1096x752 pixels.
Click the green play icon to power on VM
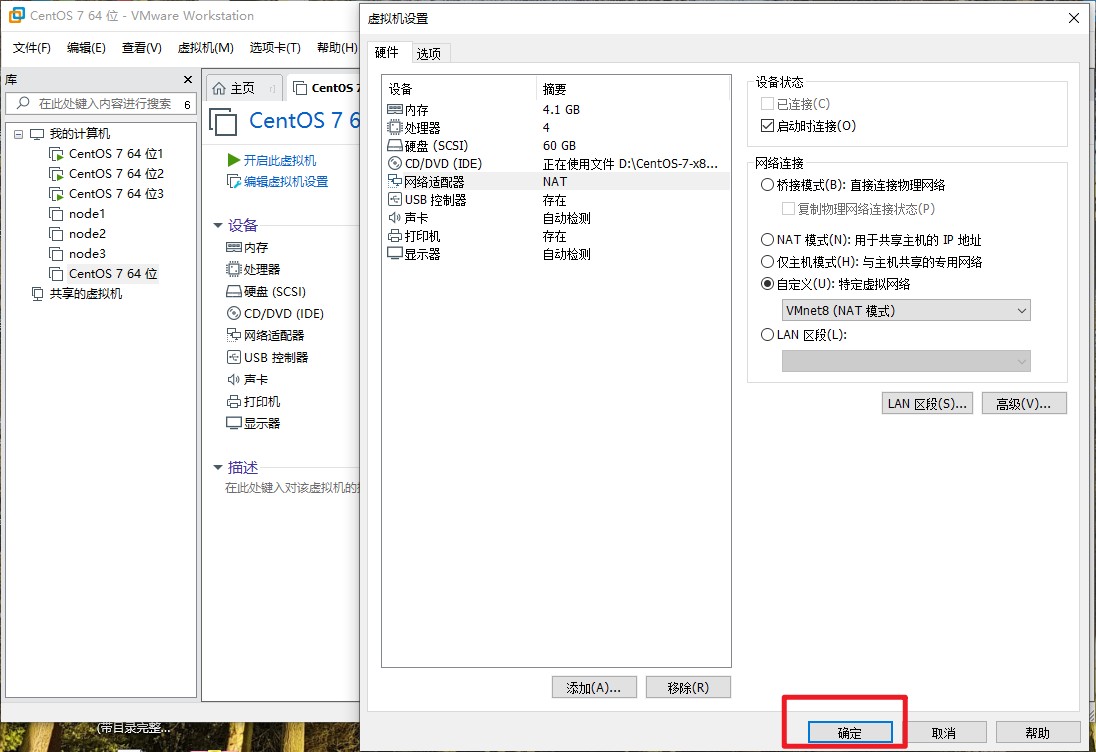(x=234, y=160)
